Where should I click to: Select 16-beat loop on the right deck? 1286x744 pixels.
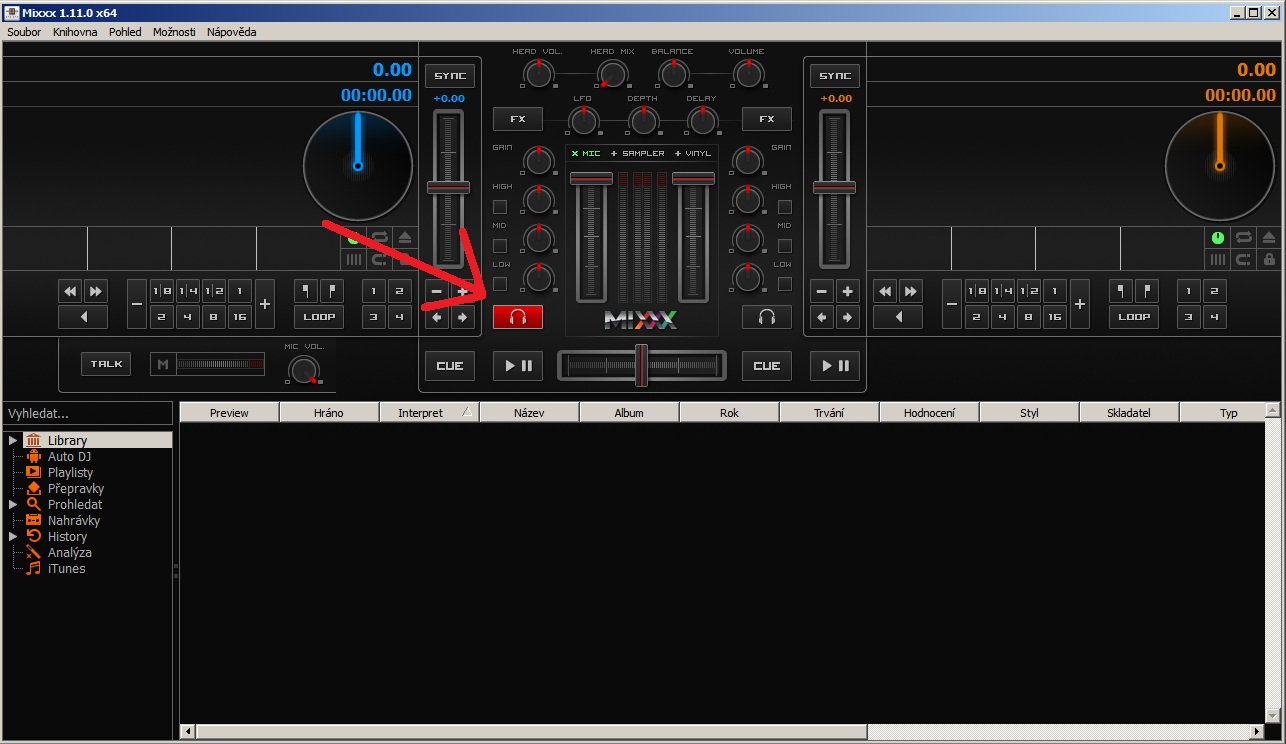coord(1054,317)
